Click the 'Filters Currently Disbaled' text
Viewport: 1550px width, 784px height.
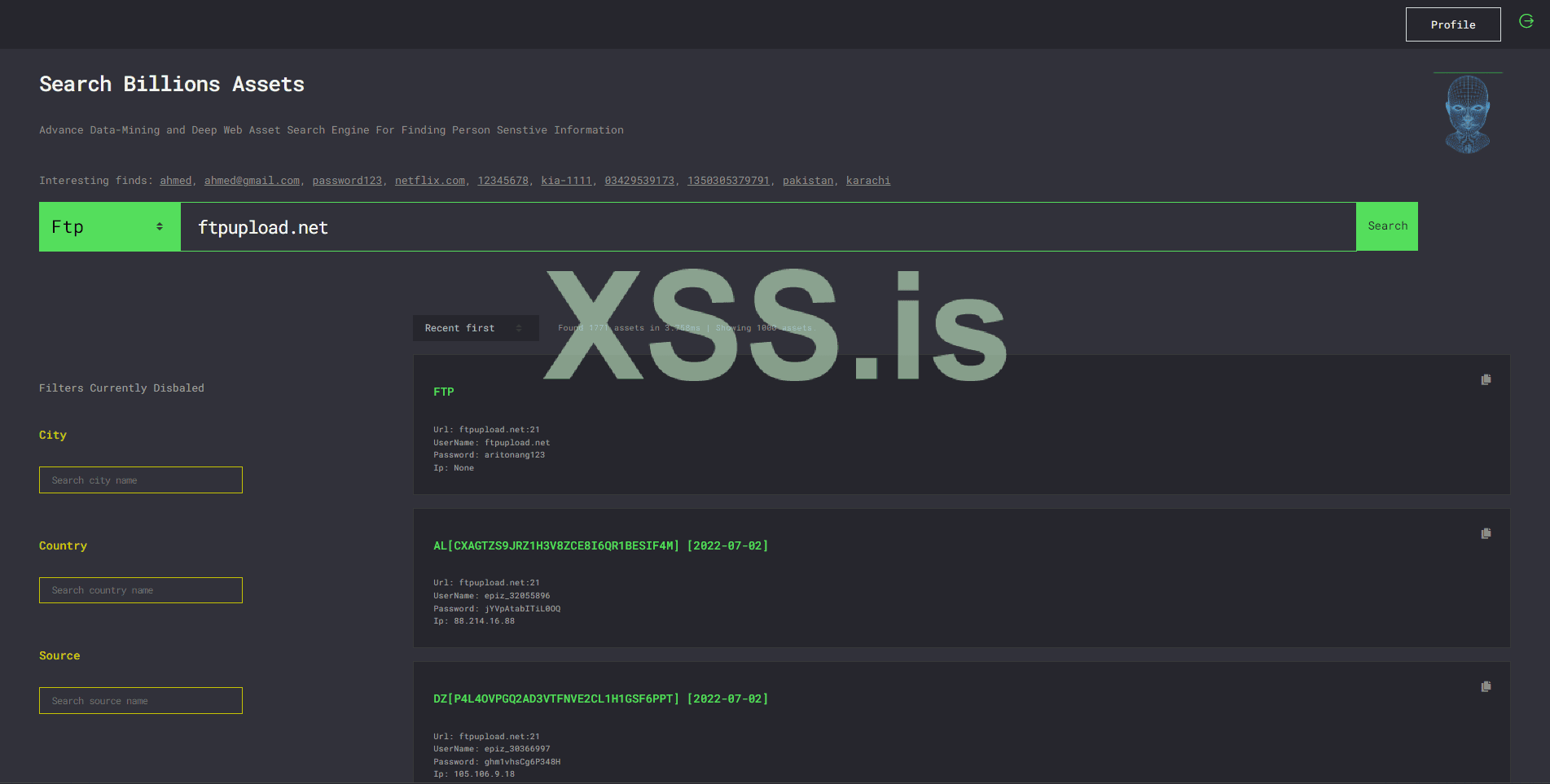(121, 388)
